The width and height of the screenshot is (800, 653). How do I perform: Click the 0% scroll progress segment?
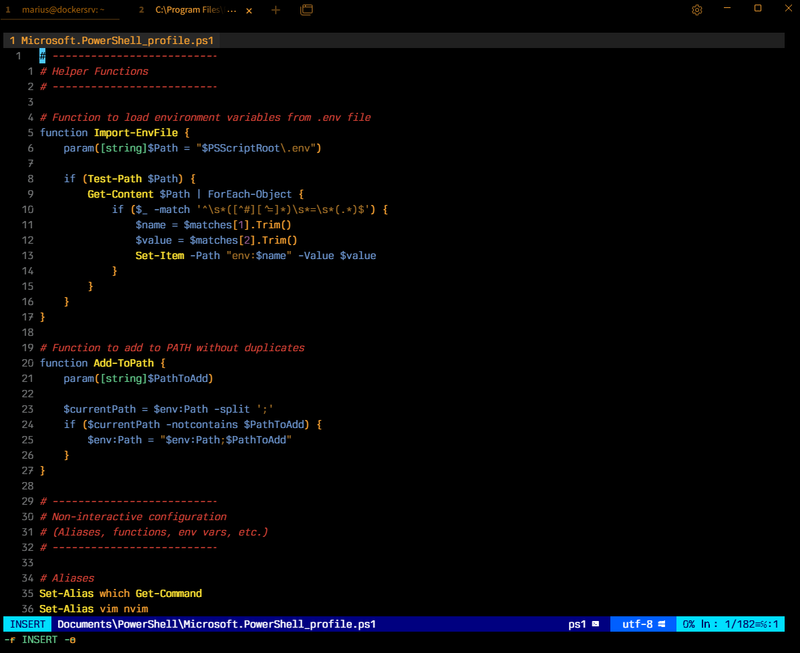click(690, 623)
